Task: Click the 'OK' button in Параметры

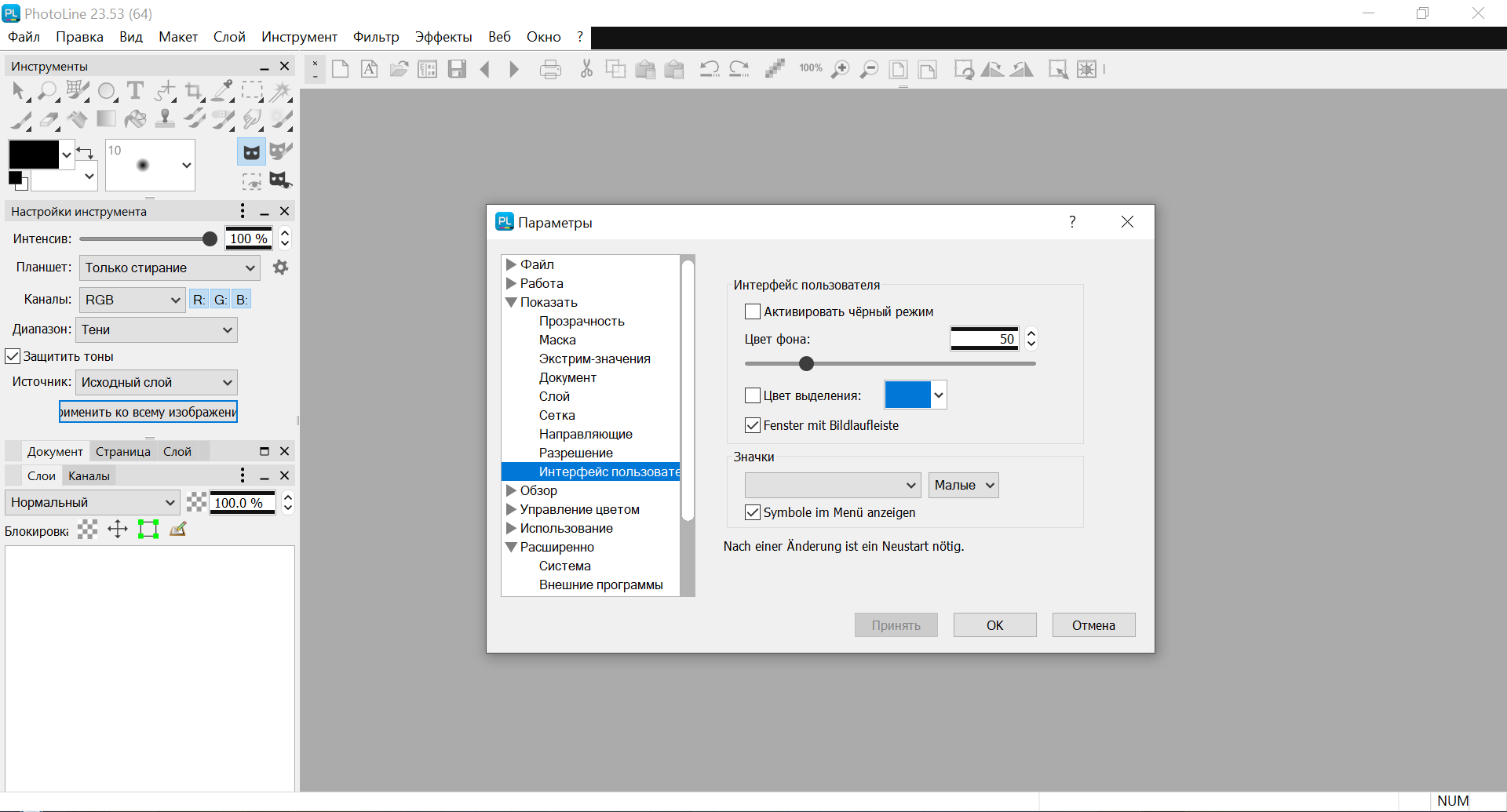Action: pyautogui.click(x=994, y=625)
